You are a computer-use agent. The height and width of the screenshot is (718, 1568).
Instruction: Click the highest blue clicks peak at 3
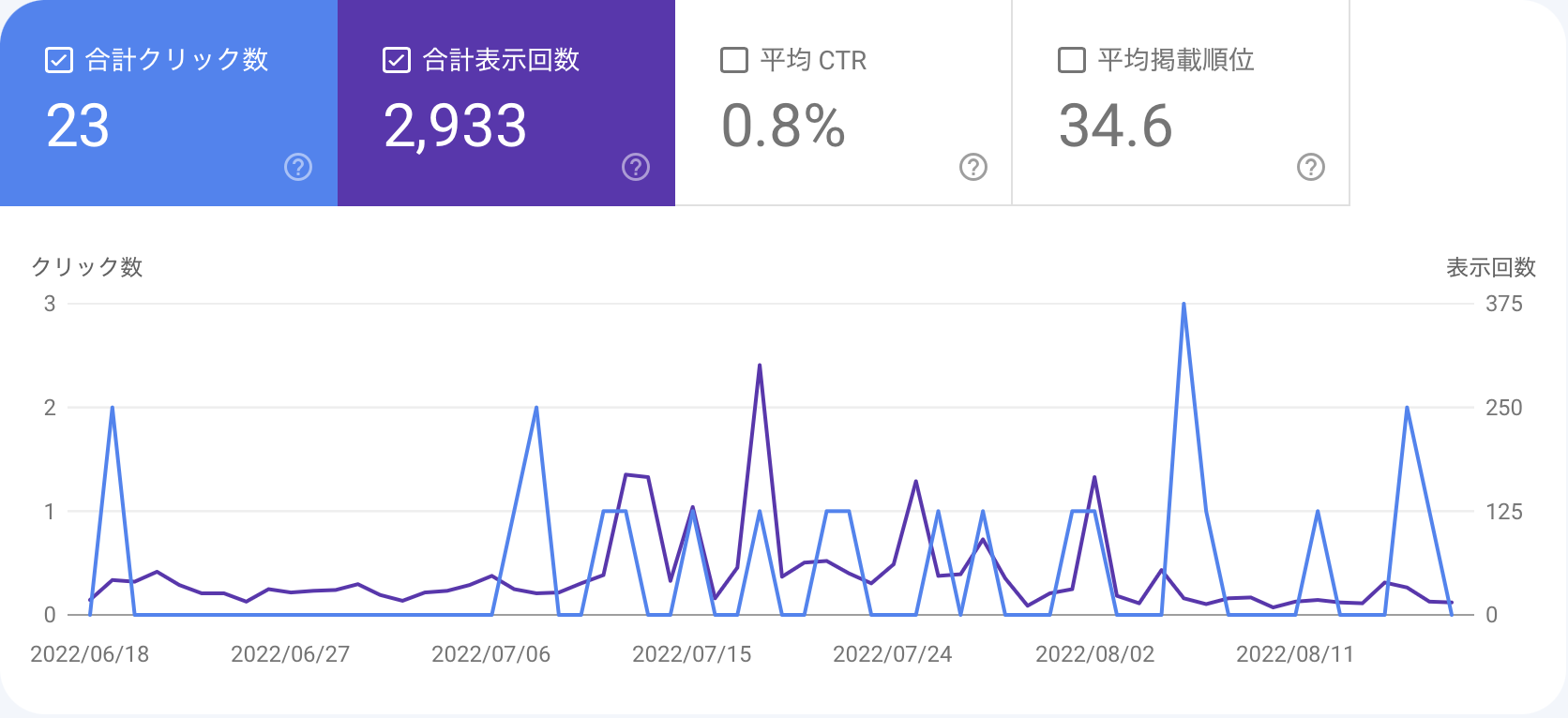[1184, 305]
